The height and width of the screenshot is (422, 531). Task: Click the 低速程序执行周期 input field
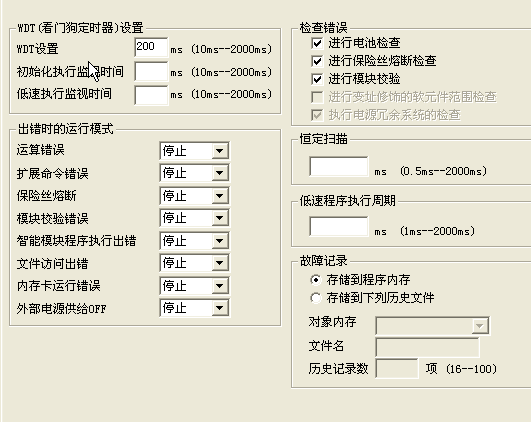339,227
